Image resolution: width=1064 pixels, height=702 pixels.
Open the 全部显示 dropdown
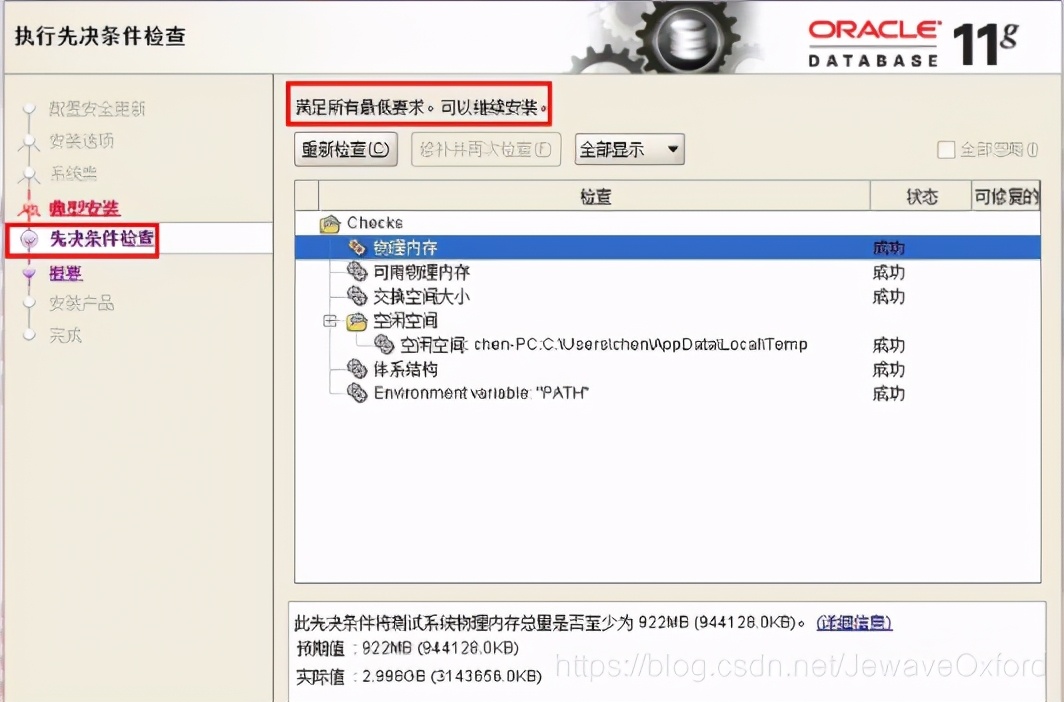point(629,149)
